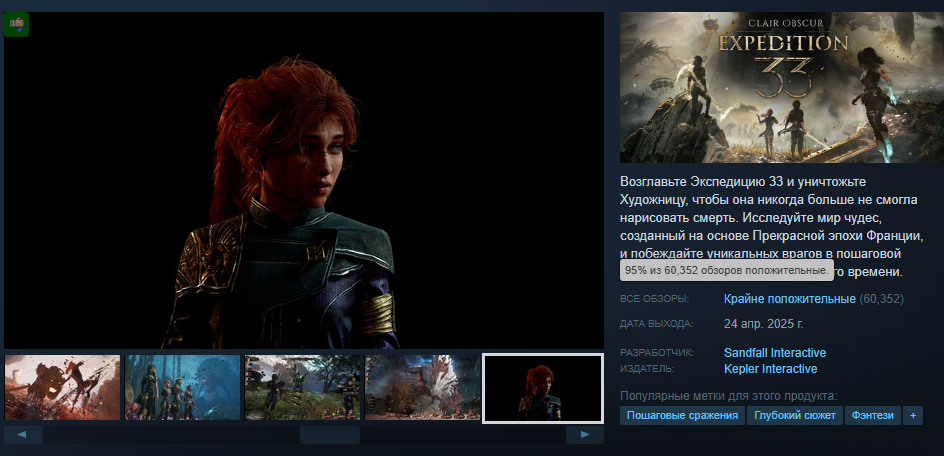944x456 pixels.
Task: Click the plus button to add tags
Action: [913, 416]
